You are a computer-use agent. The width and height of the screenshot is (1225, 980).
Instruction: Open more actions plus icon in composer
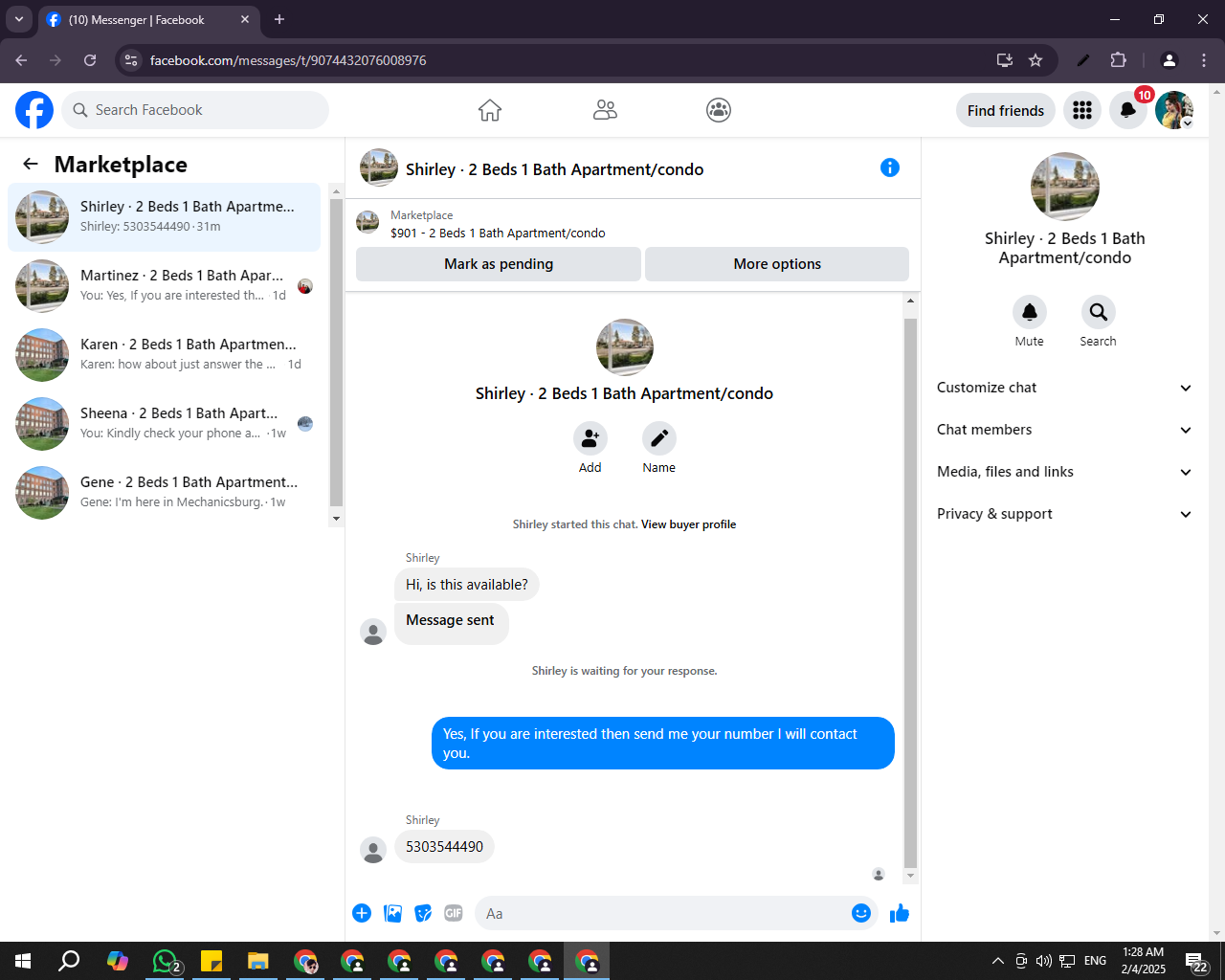pos(362,913)
